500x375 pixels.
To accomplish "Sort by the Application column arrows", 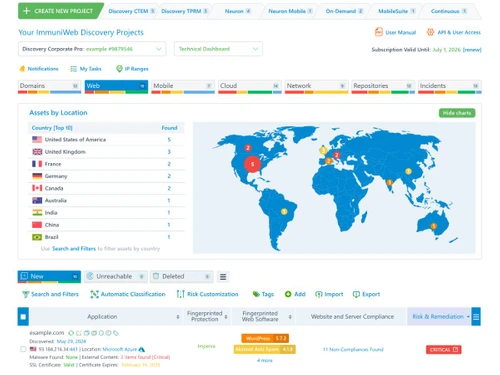I will point(178,317).
